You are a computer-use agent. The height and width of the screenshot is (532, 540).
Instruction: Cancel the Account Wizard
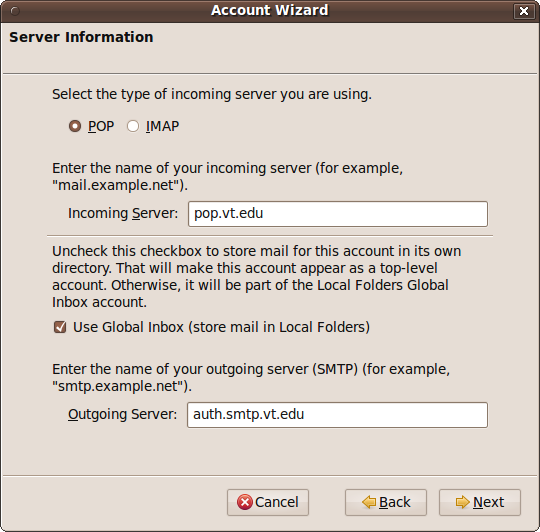point(268,502)
